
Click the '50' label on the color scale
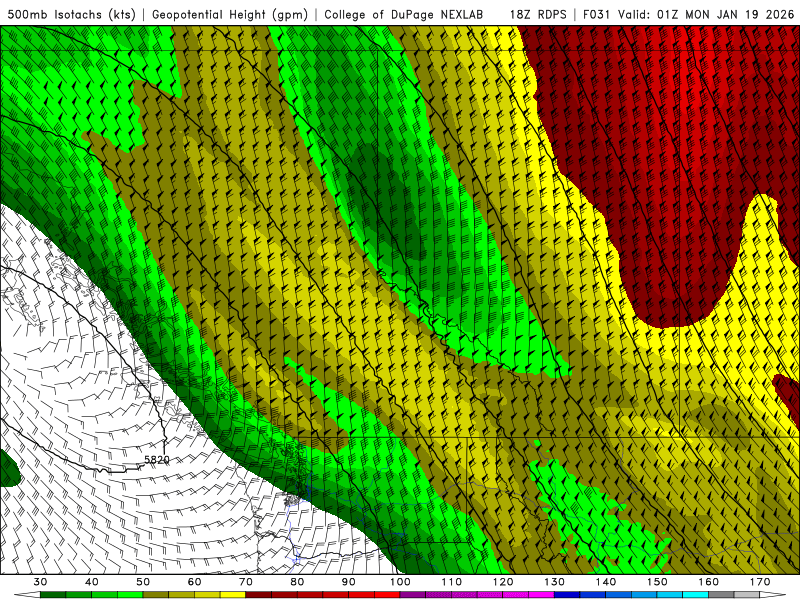(x=143, y=582)
